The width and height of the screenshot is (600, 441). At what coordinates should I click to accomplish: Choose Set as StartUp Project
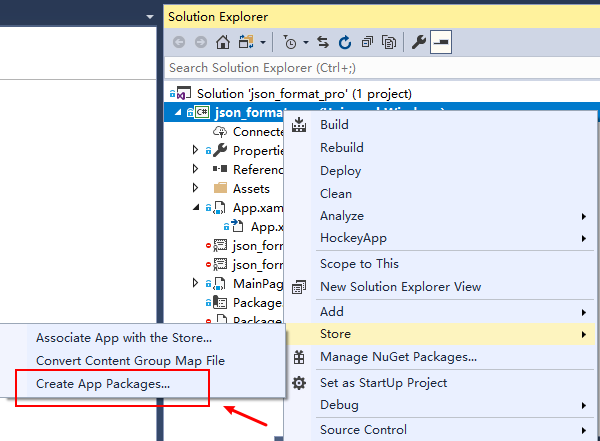[x=440, y=383]
